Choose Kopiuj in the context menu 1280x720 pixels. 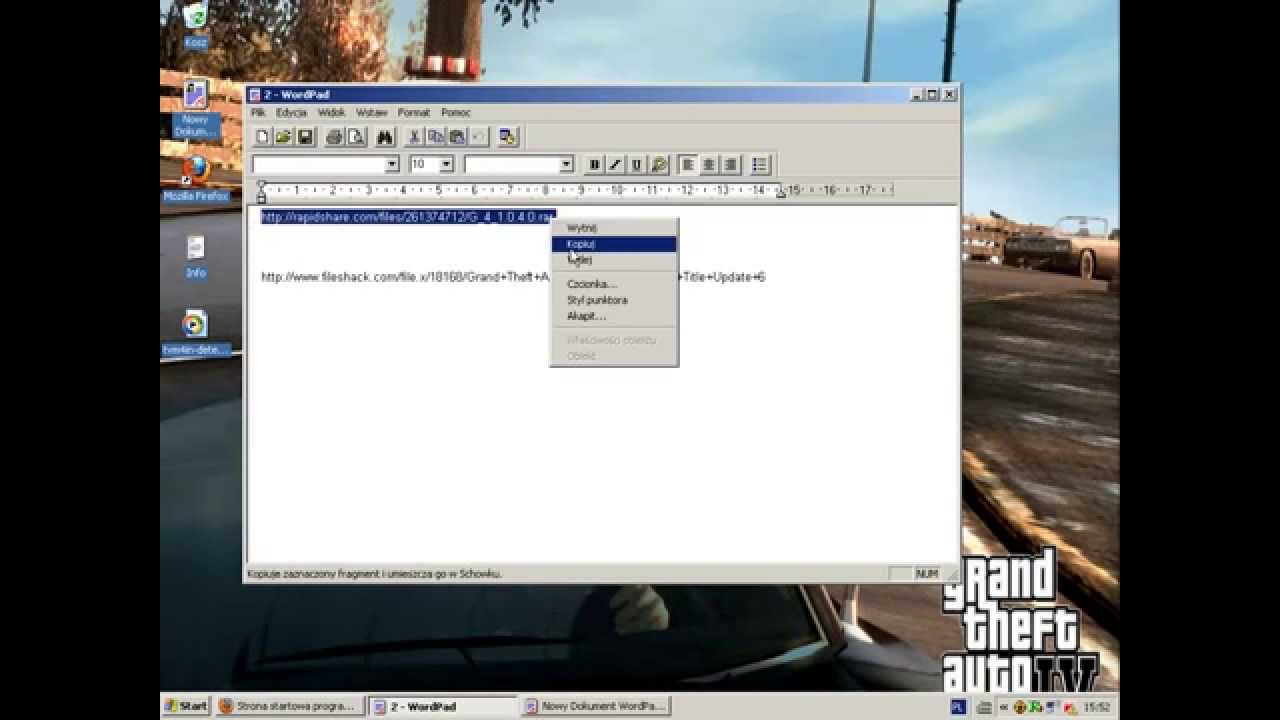pos(614,244)
